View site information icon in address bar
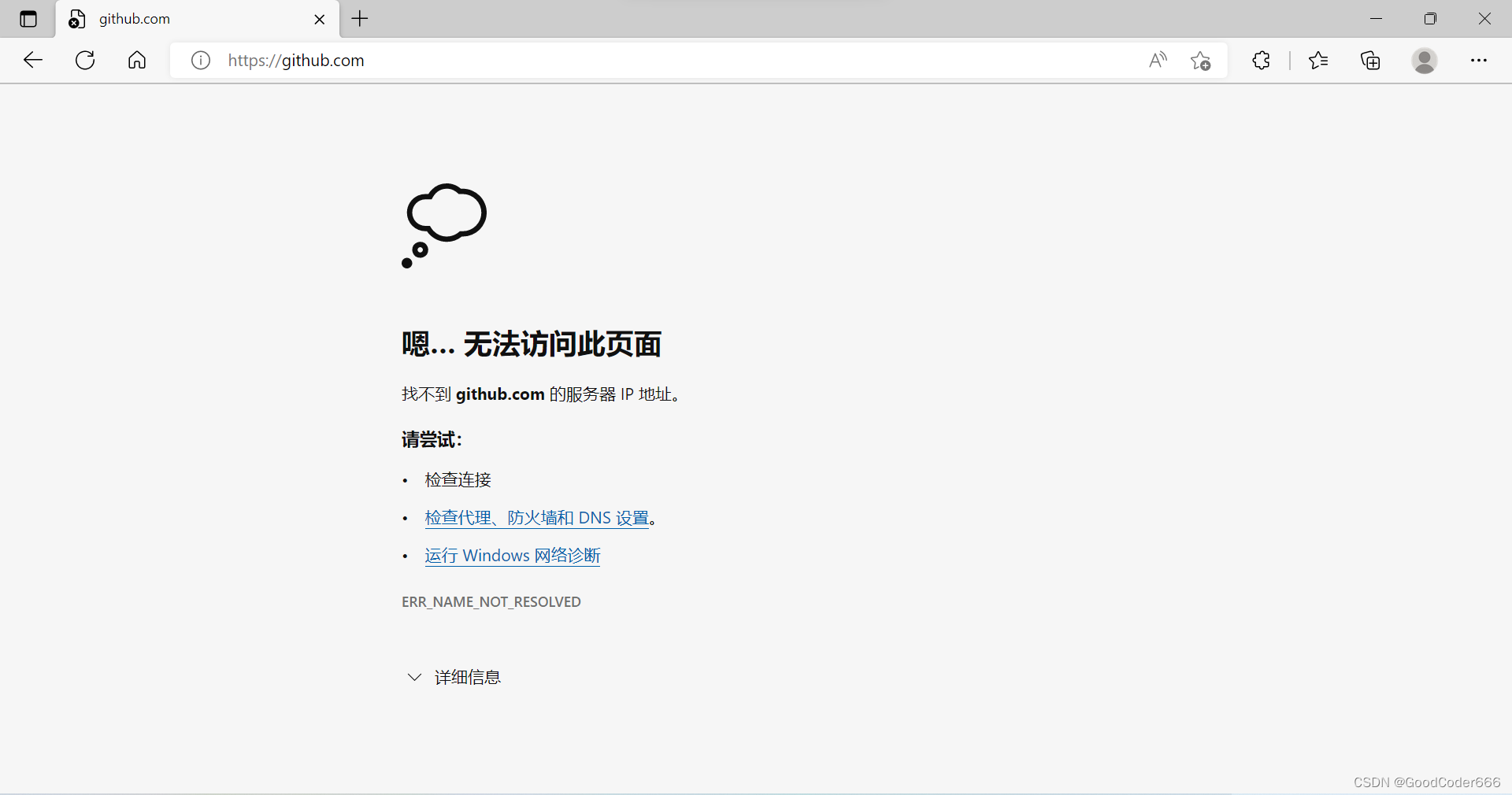Viewport: 1512px width, 795px height. coord(201,61)
